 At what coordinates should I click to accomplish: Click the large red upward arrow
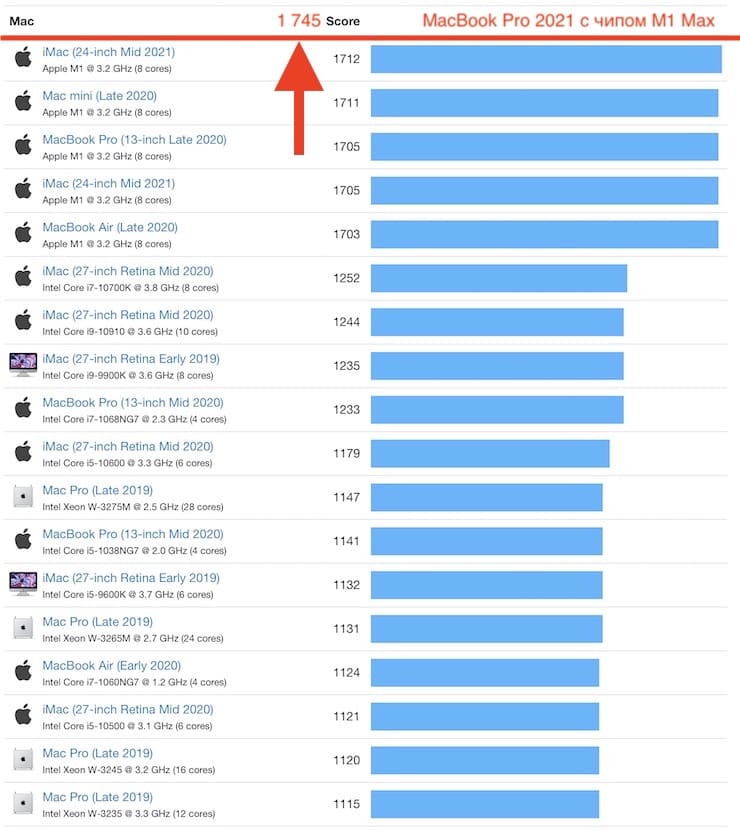pos(299,99)
